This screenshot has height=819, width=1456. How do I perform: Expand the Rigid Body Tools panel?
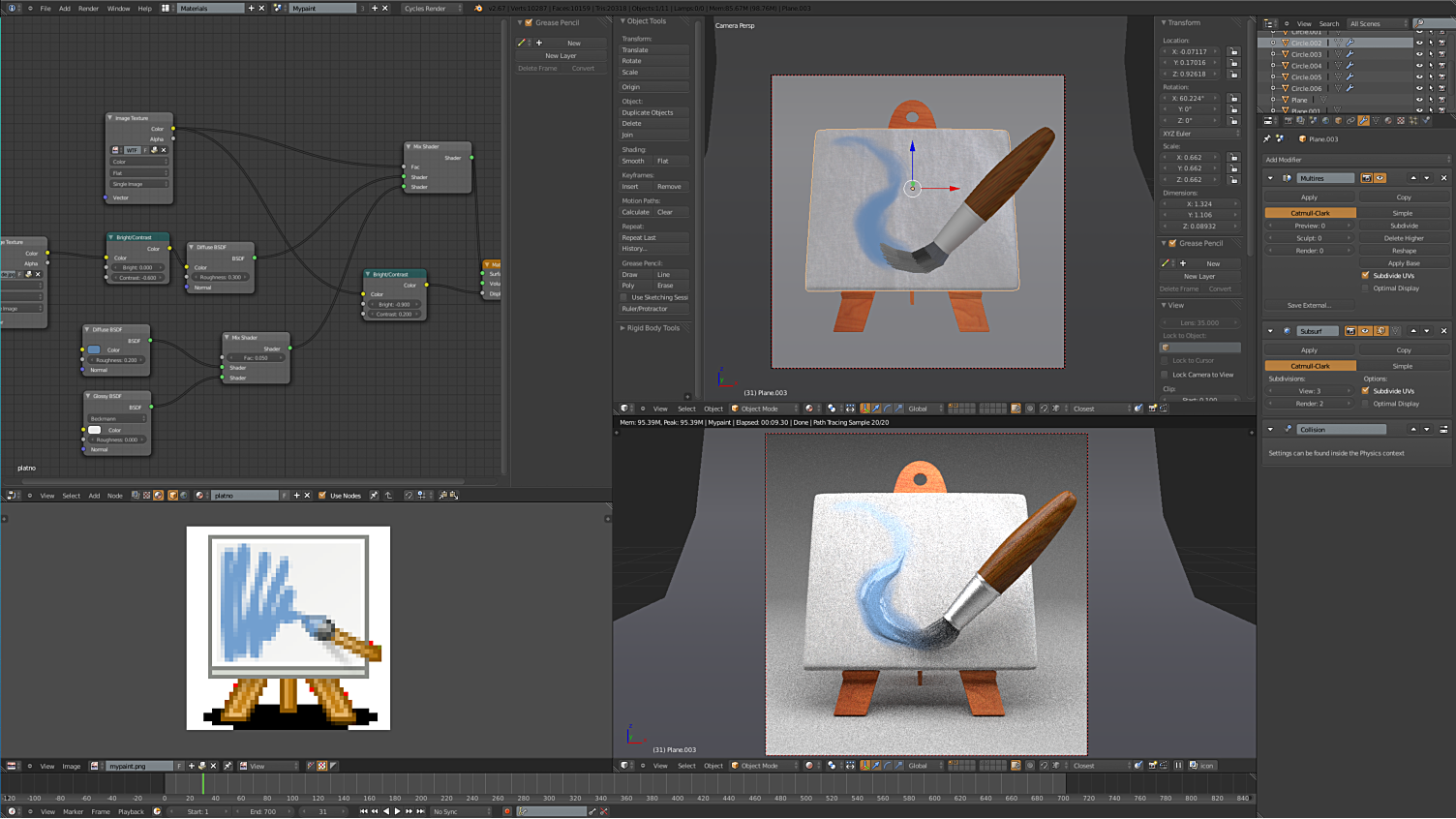click(653, 328)
